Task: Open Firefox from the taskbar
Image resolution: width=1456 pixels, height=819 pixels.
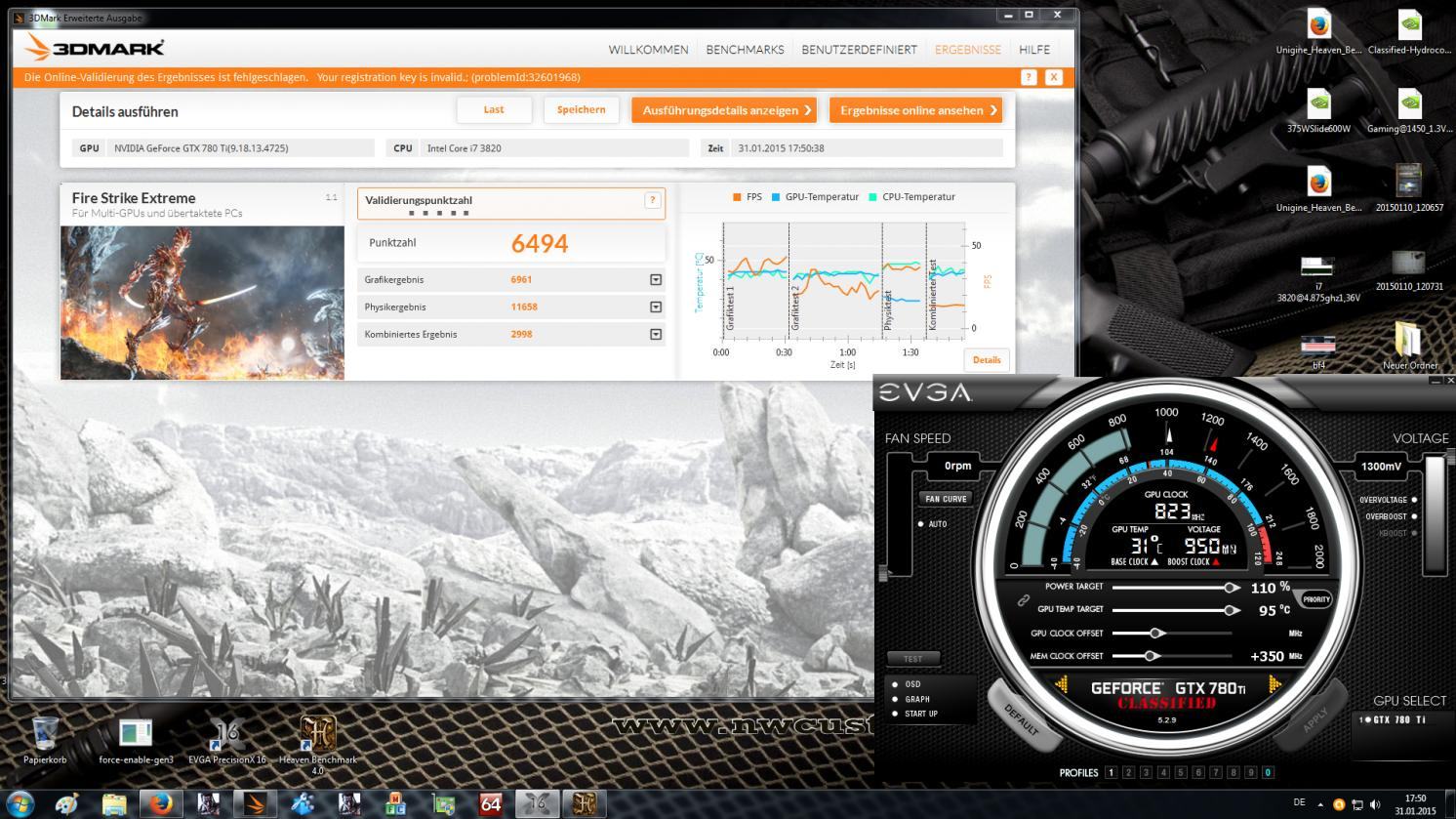Action: tap(161, 804)
